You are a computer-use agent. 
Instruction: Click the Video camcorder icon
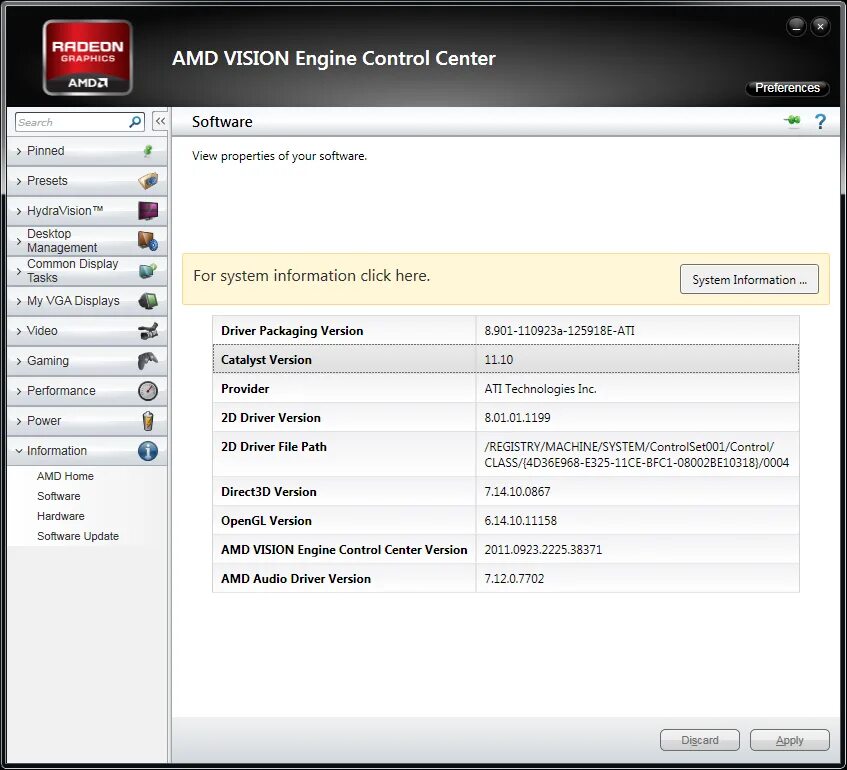[x=148, y=331]
